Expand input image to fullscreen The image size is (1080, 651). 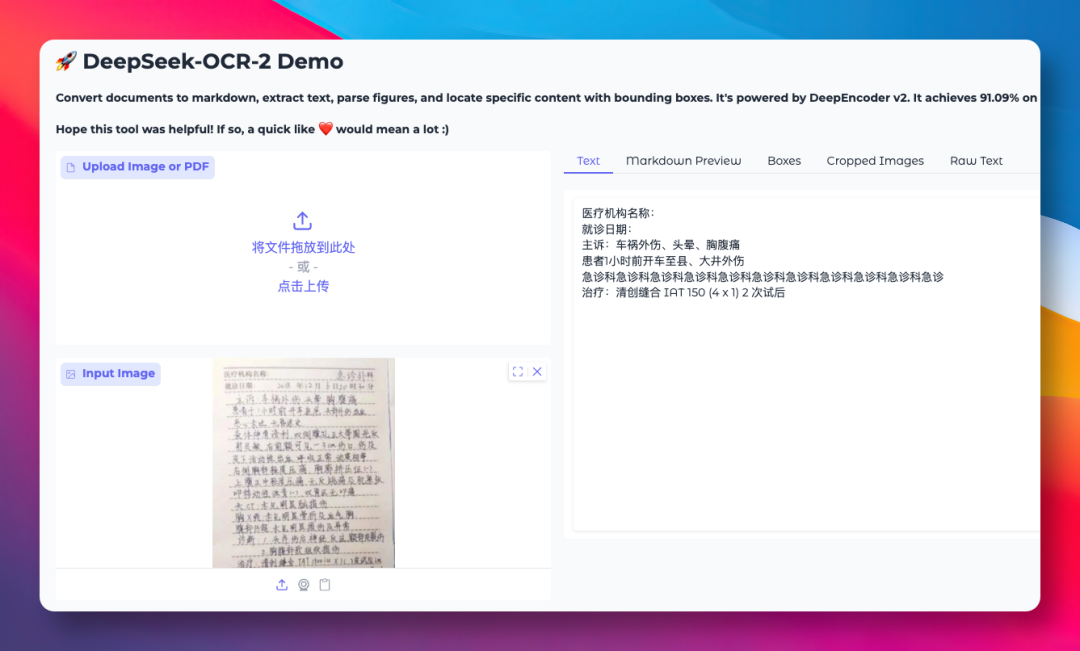click(x=518, y=371)
